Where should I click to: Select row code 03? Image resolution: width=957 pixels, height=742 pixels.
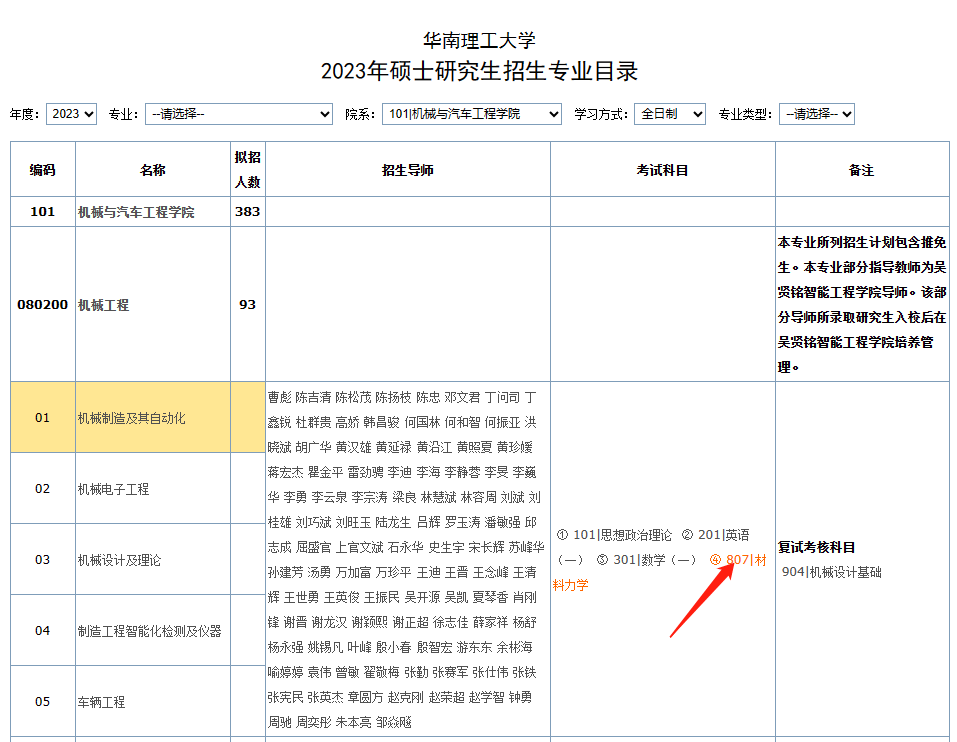pos(43,559)
